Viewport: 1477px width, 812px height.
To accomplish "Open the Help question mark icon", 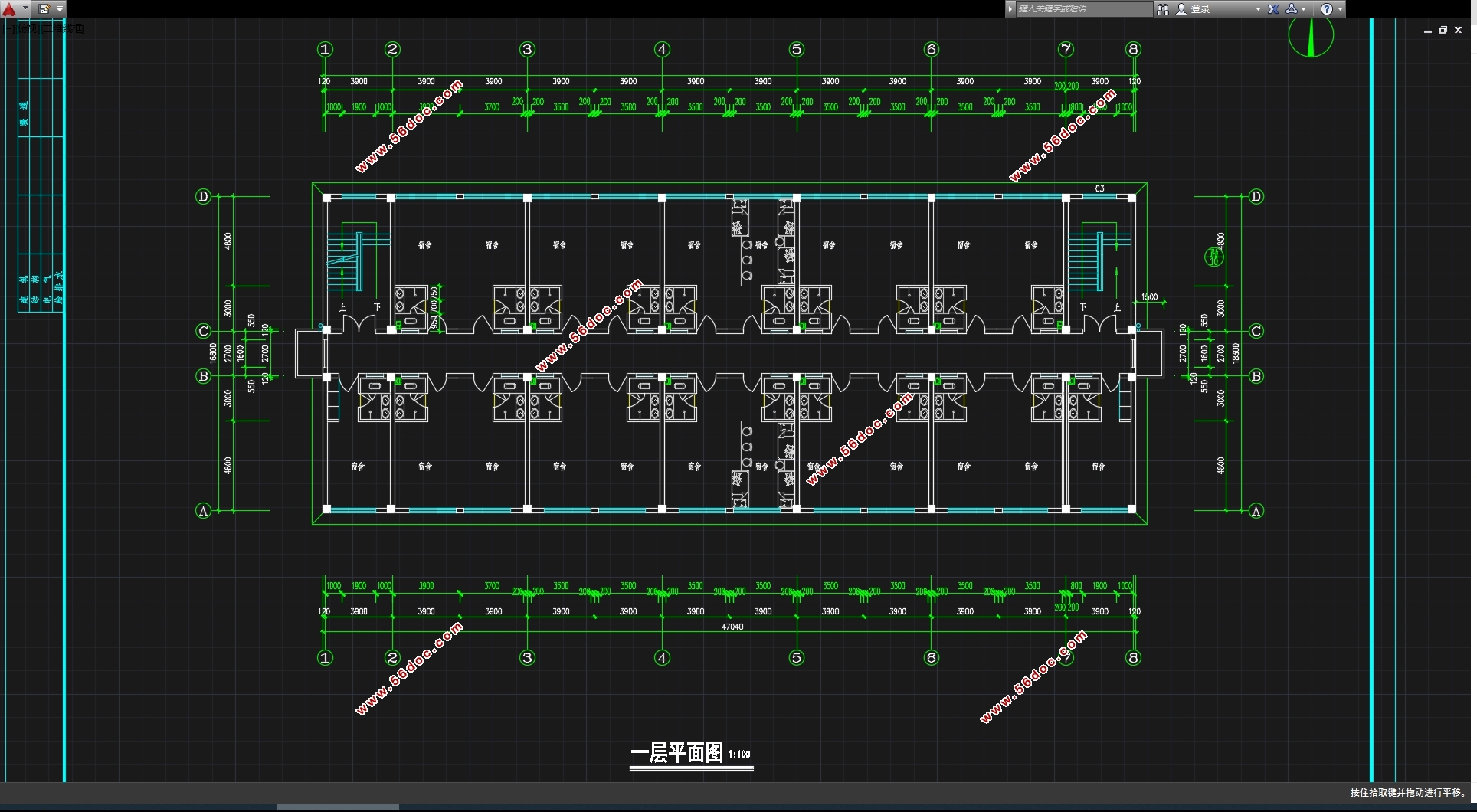I will 1327,9.
